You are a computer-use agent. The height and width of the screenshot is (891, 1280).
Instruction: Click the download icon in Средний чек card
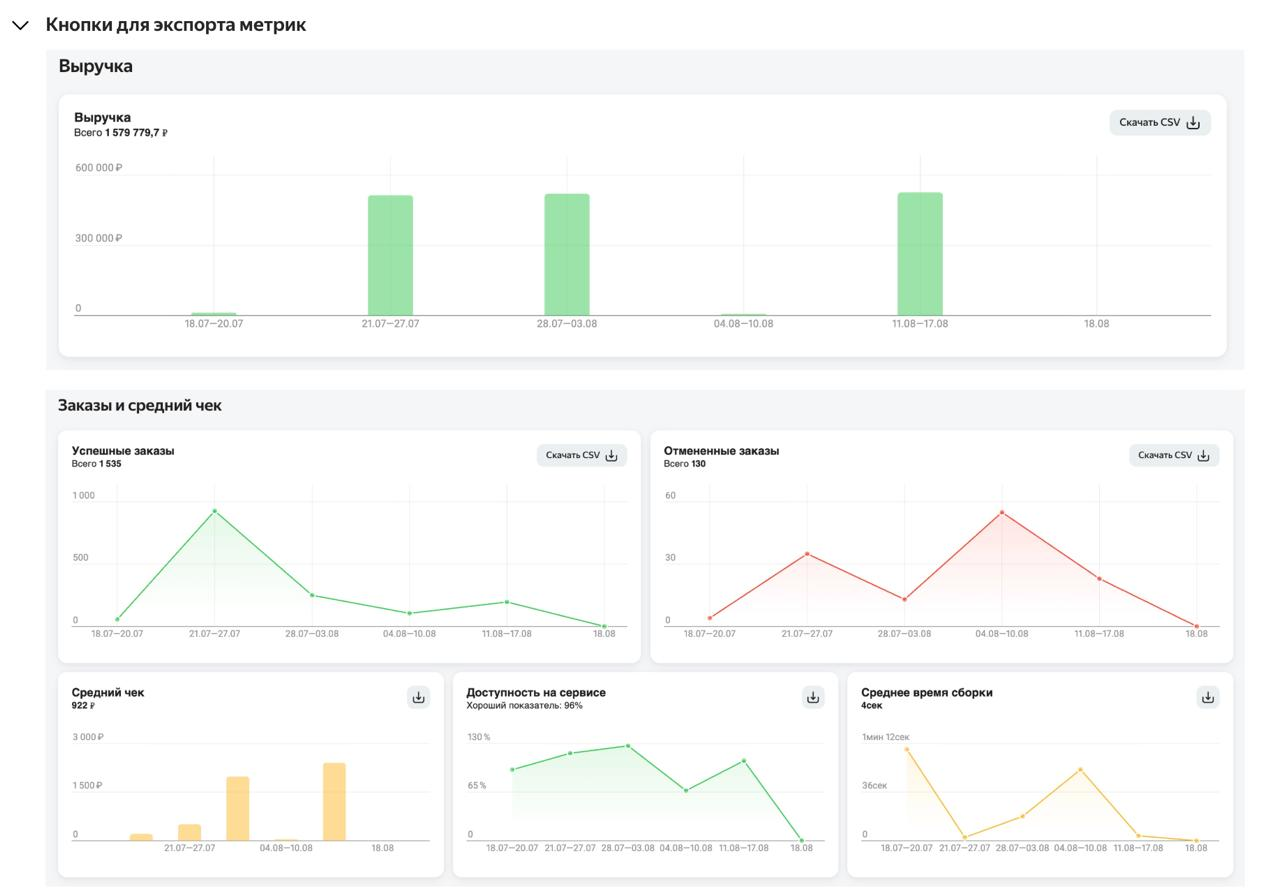[419, 698]
